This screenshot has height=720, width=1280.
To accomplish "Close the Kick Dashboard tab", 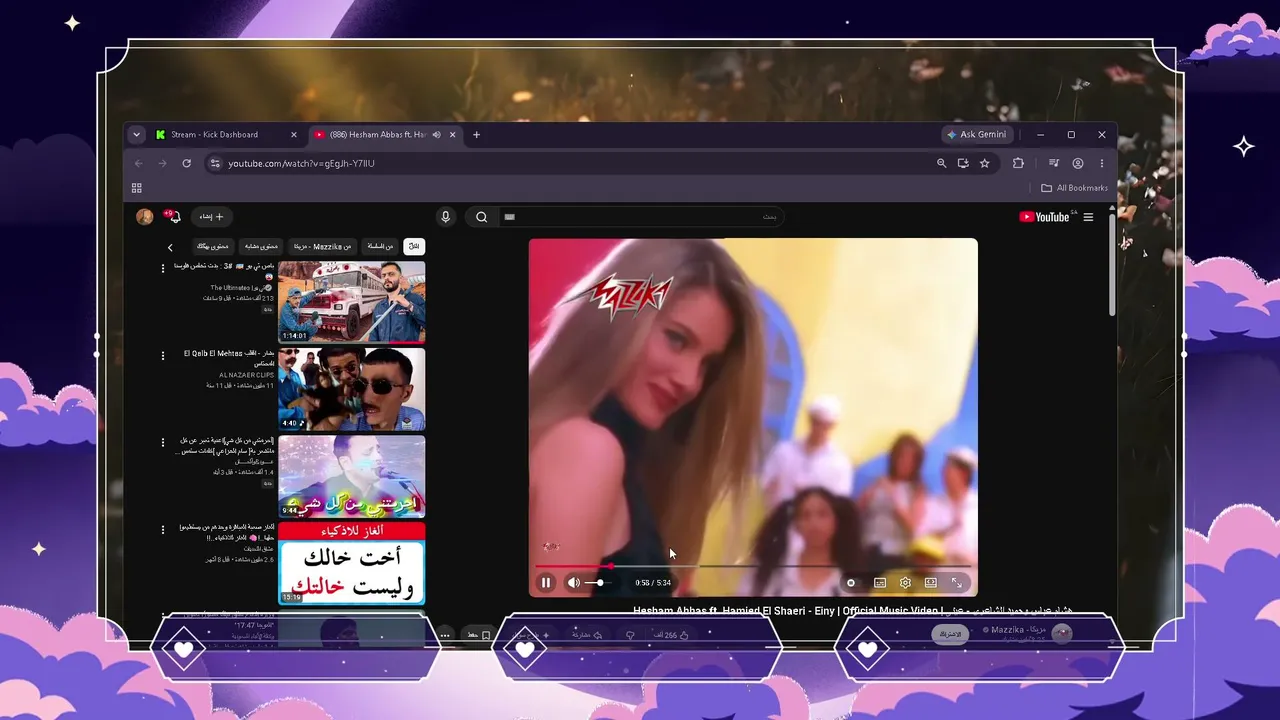I will (294, 135).
